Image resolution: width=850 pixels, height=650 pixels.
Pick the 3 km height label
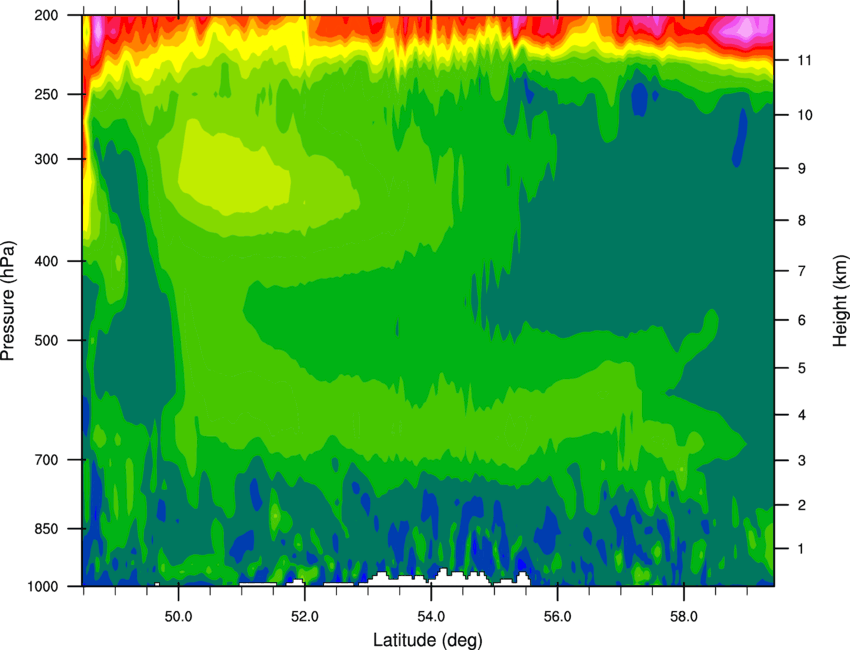(802, 461)
